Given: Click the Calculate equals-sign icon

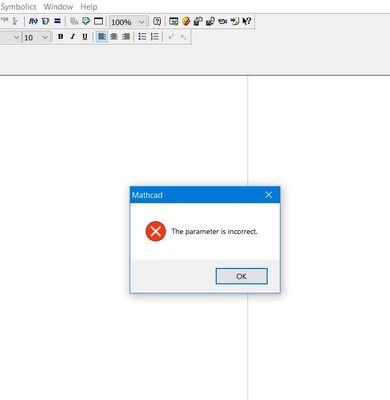Looking at the screenshot, I should (57, 21).
